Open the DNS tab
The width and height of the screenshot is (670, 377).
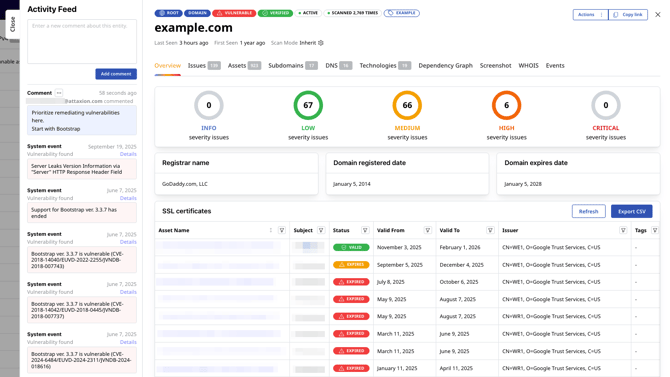pyautogui.click(x=338, y=65)
